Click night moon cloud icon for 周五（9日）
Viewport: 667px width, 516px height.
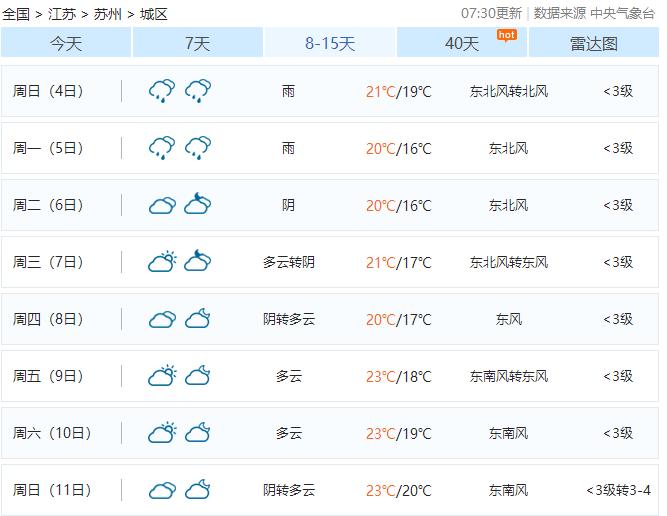[198, 375]
